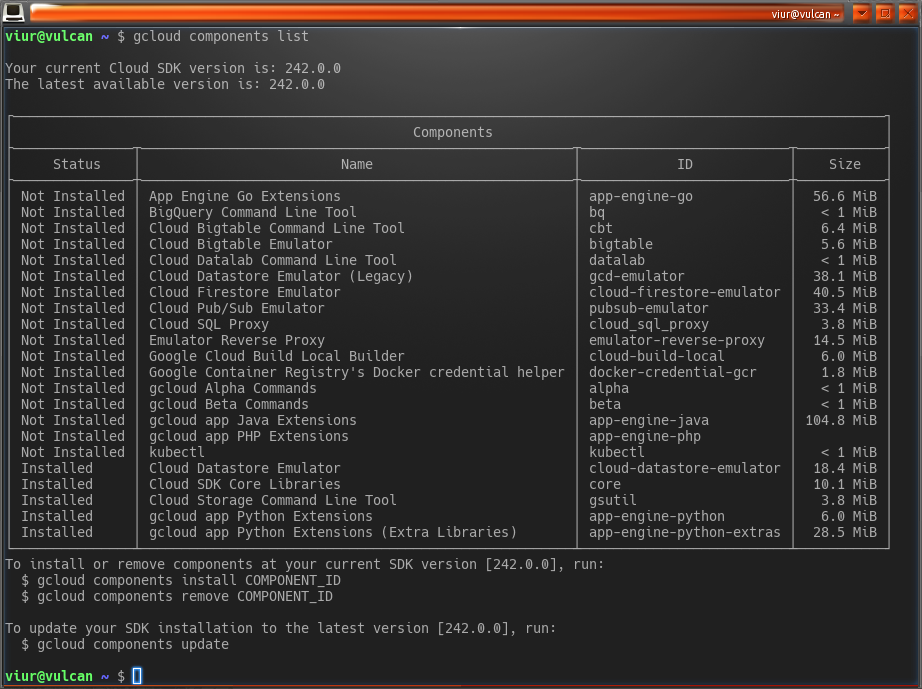Click the 'beta' component ID

[x=605, y=404]
